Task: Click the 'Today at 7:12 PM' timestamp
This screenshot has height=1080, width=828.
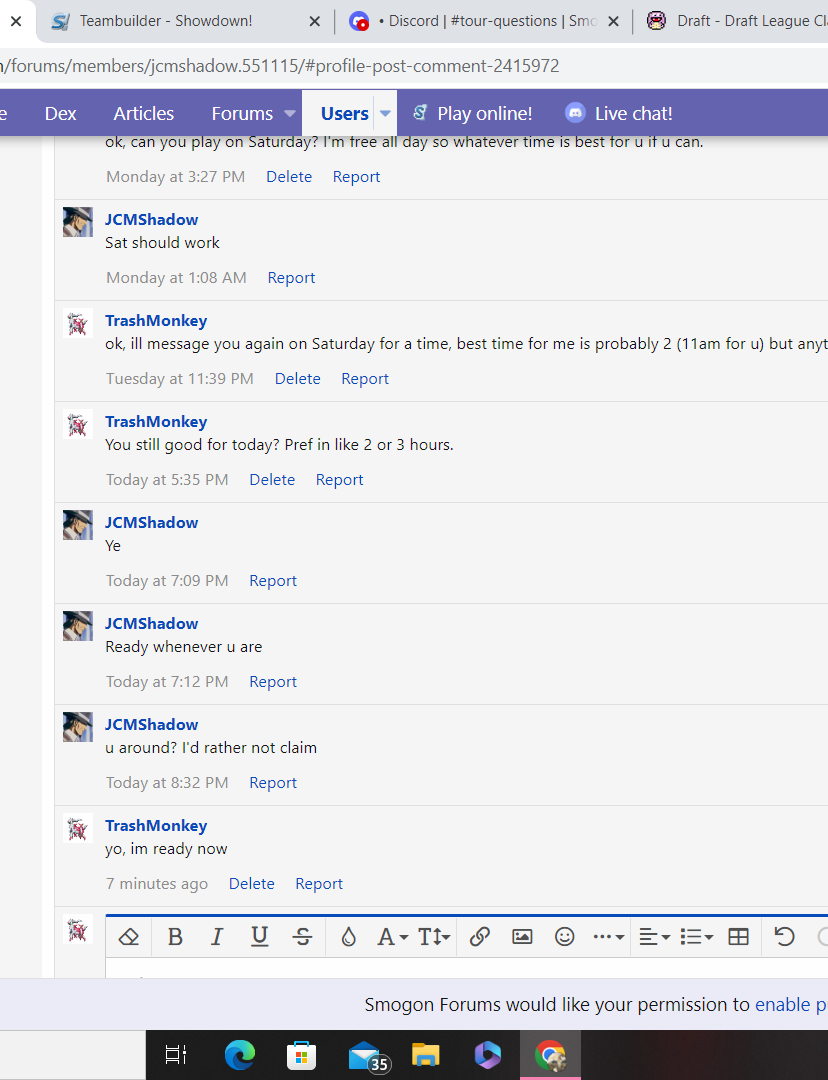Action: [167, 681]
